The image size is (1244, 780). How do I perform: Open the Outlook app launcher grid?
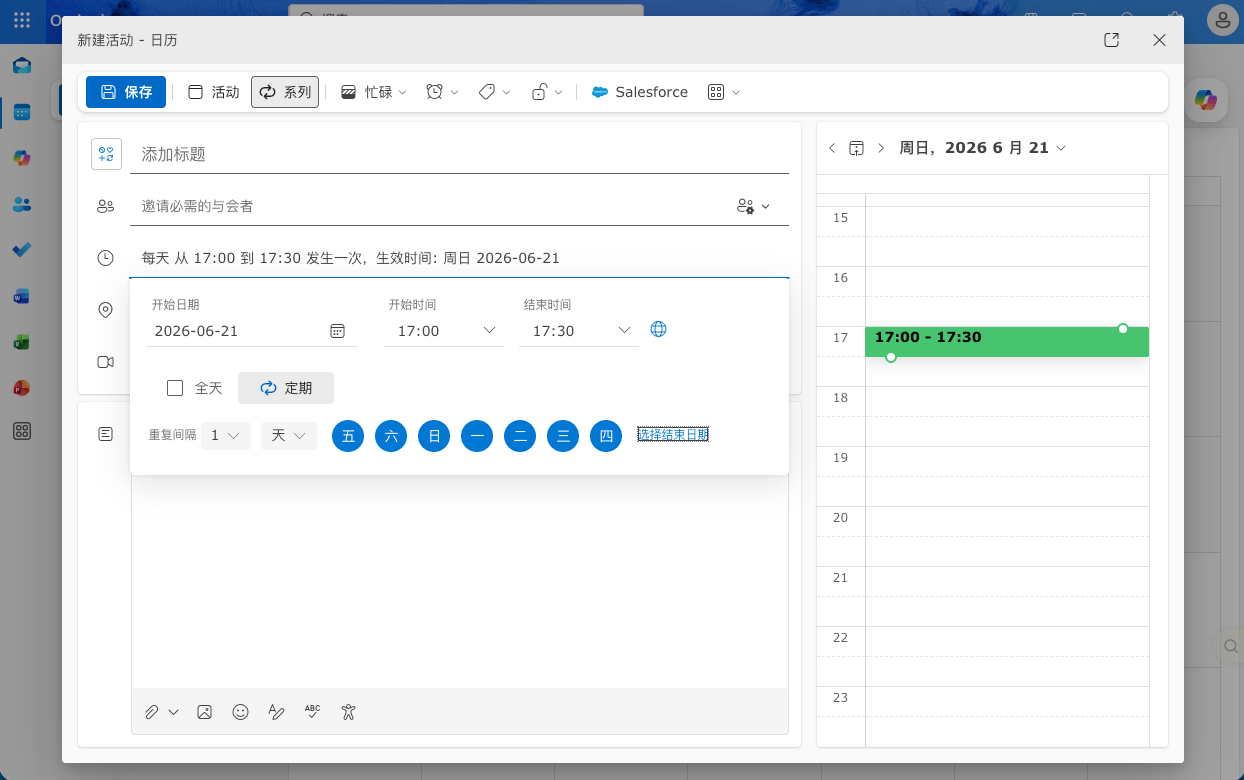[x=22, y=20]
